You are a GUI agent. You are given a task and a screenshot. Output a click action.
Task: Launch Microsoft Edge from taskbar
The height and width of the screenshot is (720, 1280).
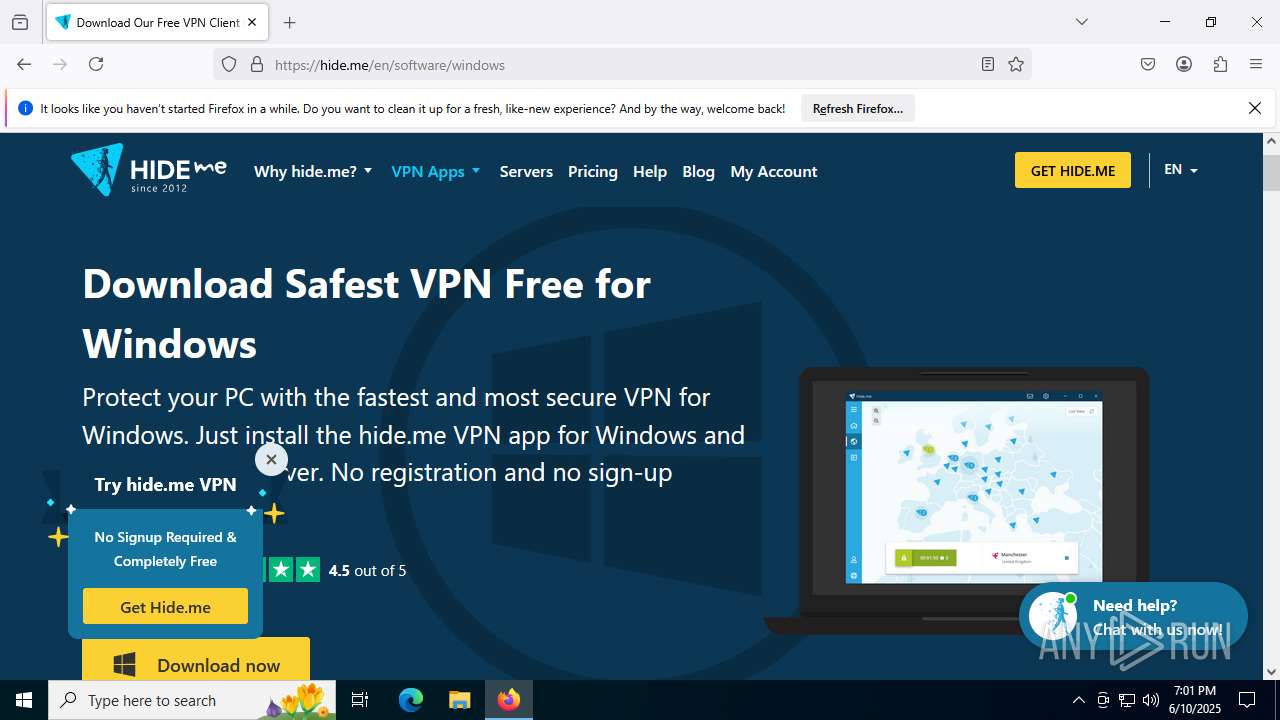point(411,700)
